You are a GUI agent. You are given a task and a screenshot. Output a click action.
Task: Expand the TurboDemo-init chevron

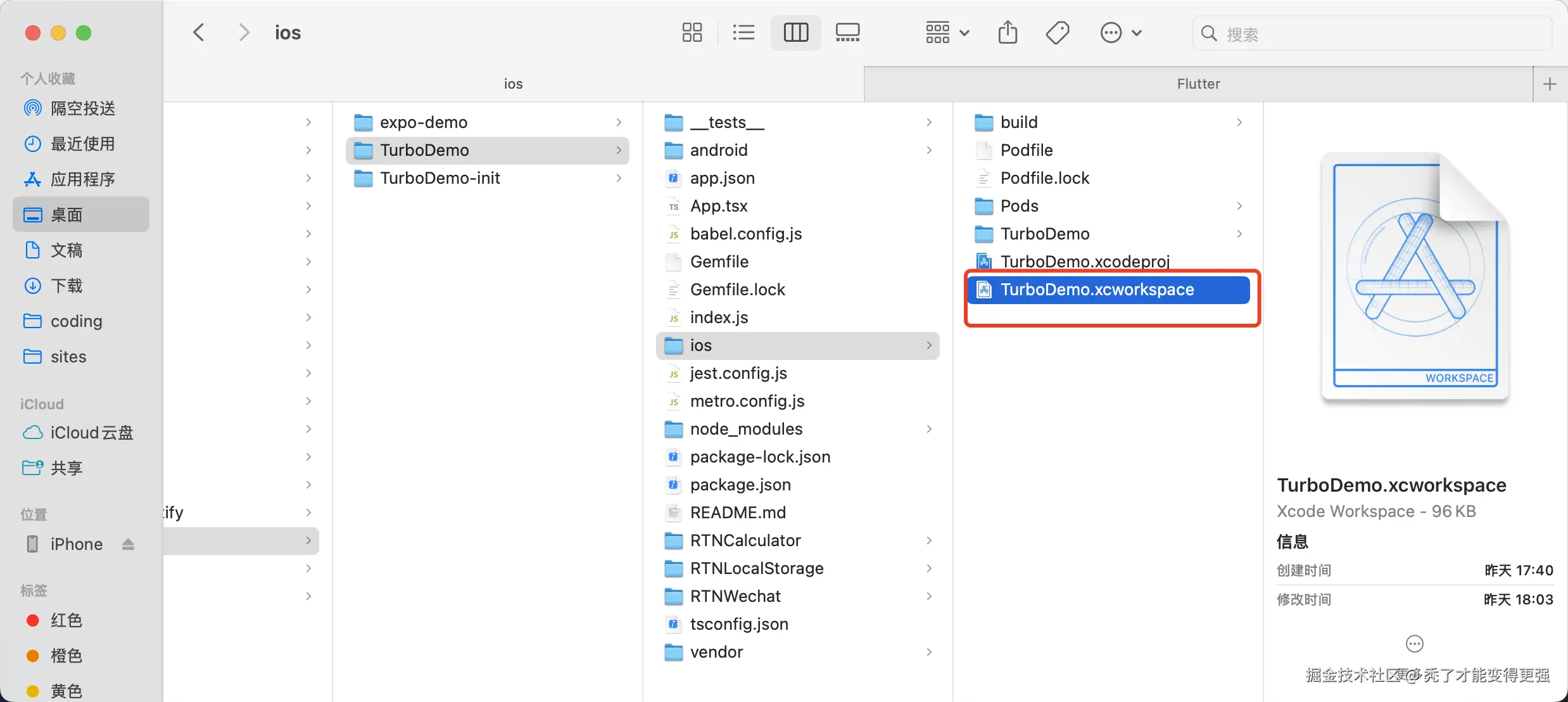pyautogui.click(x=619, y=178)
